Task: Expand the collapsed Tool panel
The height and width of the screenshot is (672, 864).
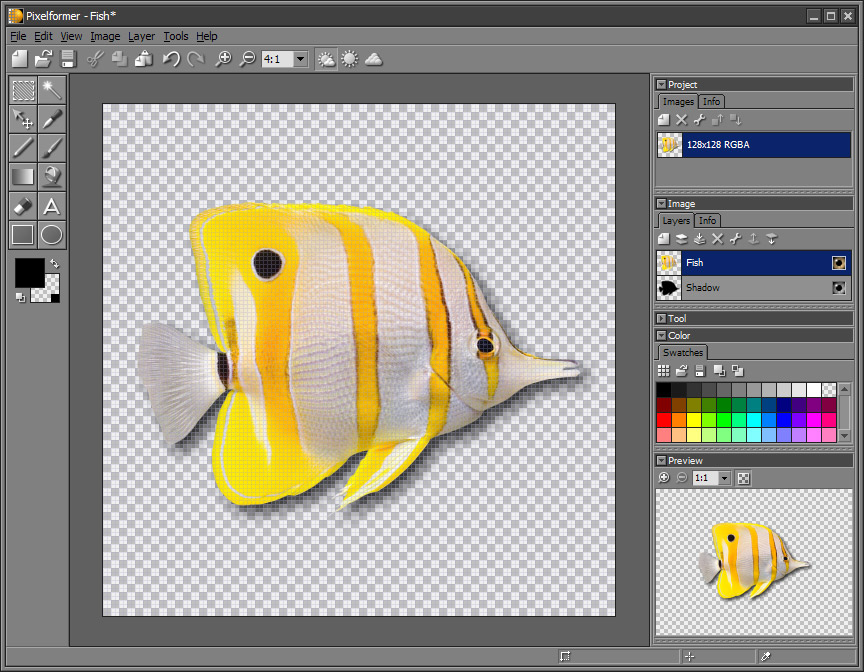Action: click(x=661, y=319)
